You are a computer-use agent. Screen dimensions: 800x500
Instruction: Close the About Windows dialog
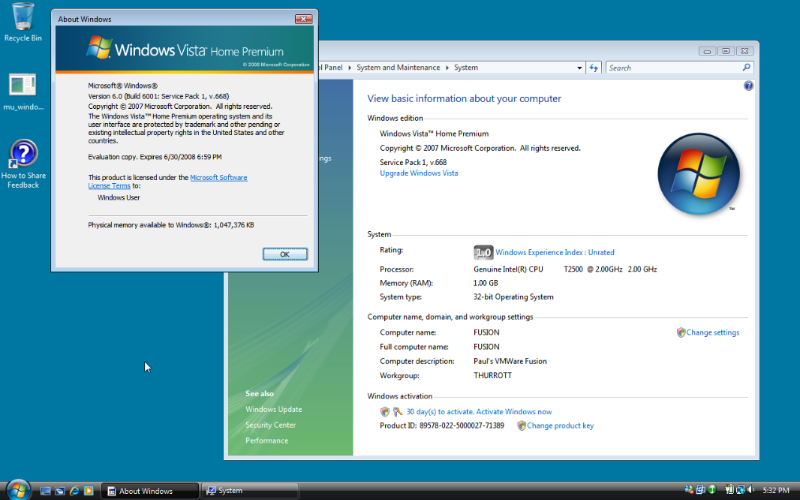tap(304, 19)
